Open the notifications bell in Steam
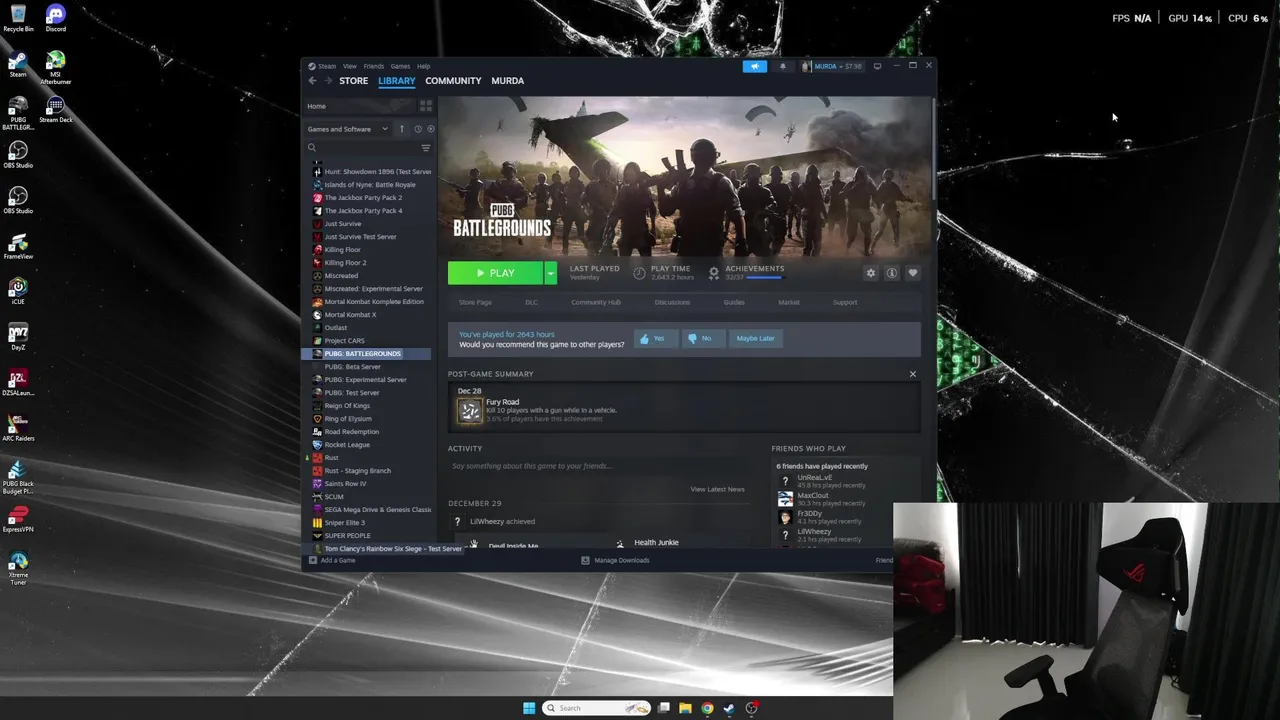 782,66
